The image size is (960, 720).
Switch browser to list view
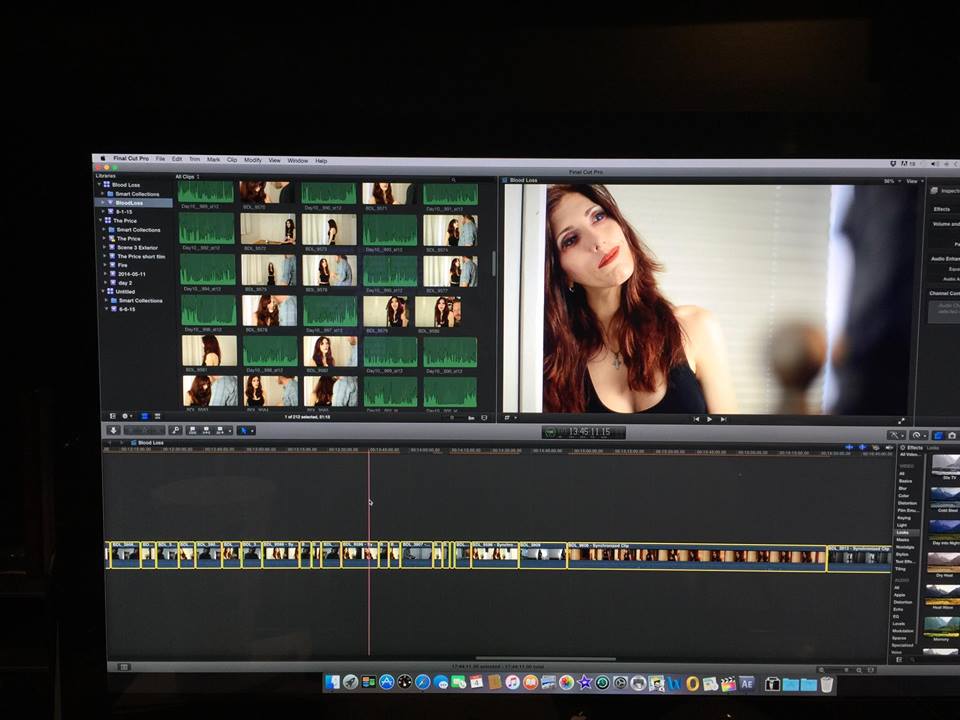[x=157, y=416]
